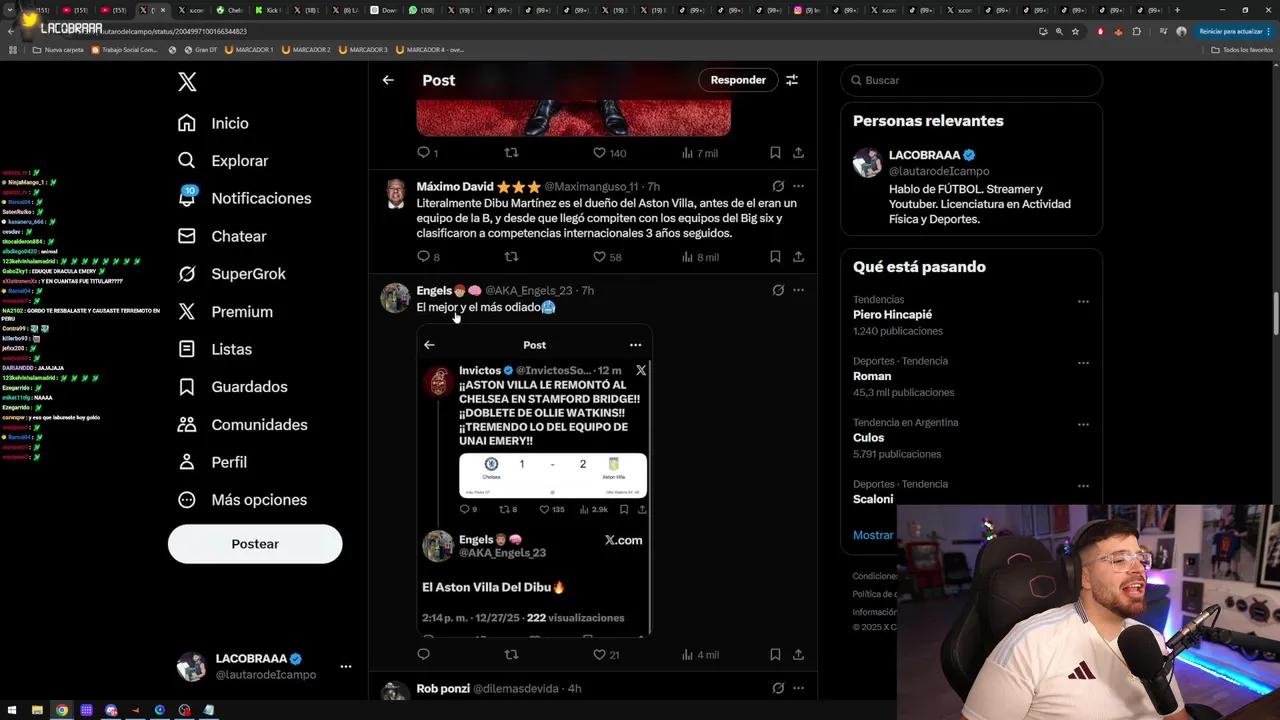1280x720 pixels.
Task: Open more options for Scaloni trend
Action: [1083, 486]
